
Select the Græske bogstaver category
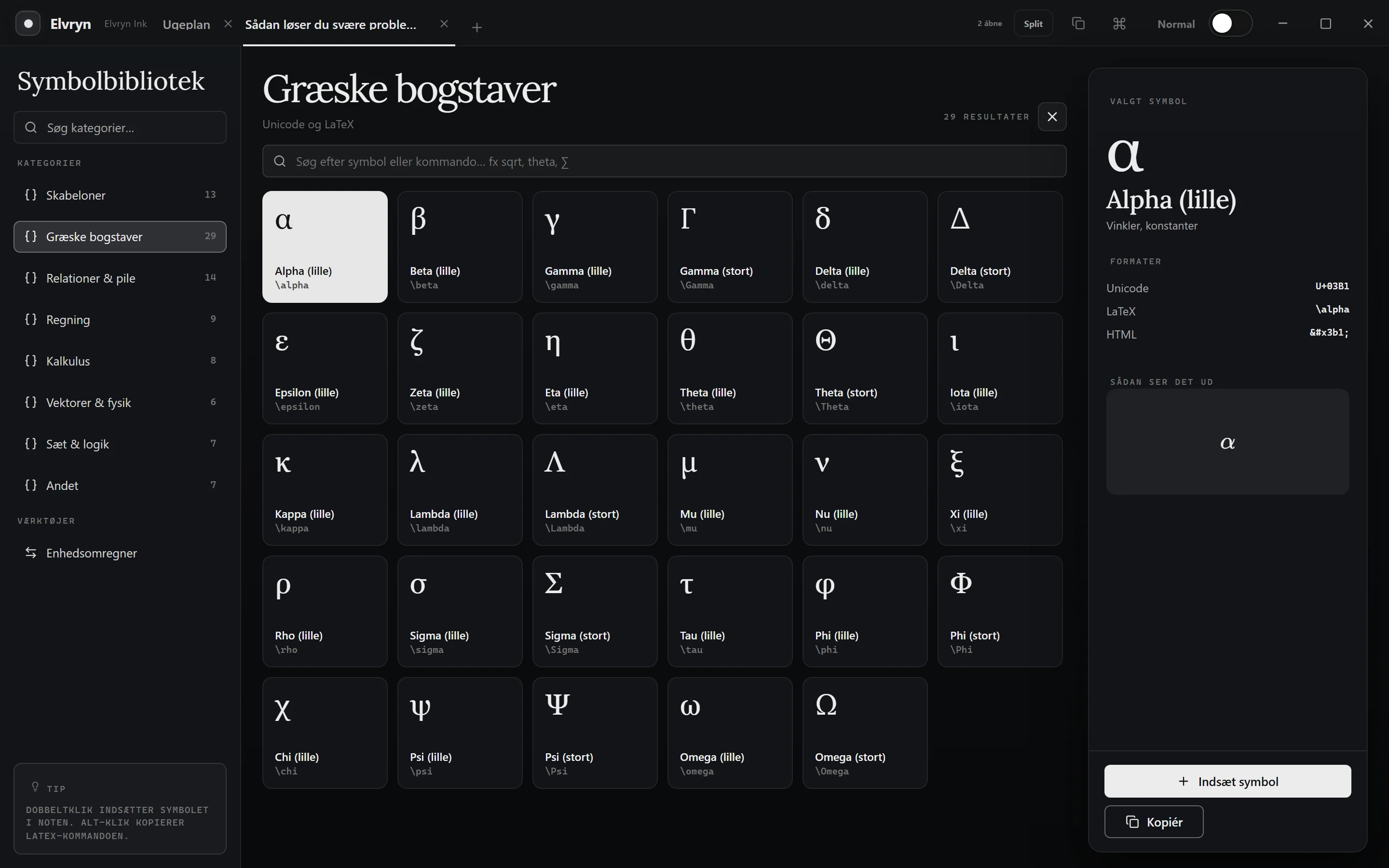tap(120, 236)
